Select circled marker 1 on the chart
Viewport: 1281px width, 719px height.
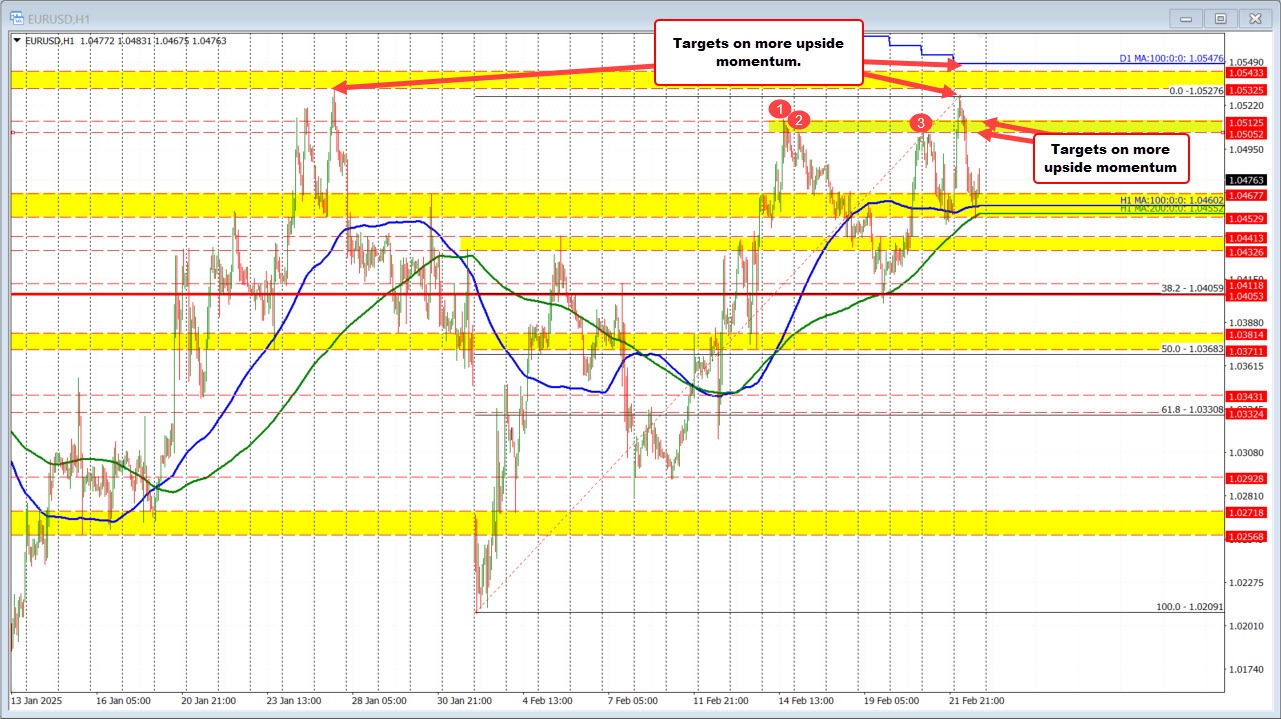click(x=781, y=110)
